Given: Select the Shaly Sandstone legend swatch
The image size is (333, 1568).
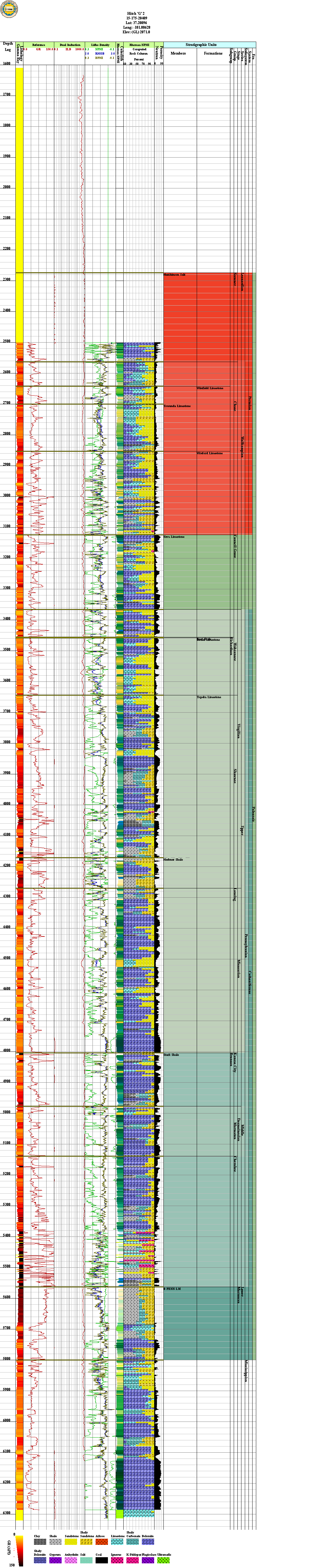Looking at the screenshot, I should point(86,1542).
